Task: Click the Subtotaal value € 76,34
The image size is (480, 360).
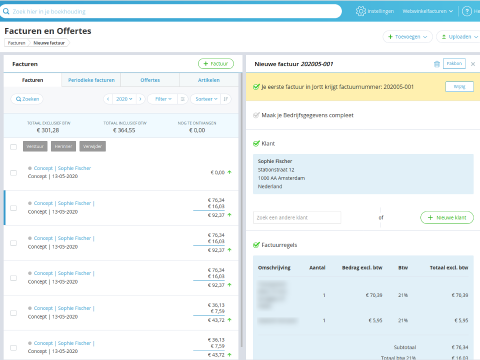Action: point(460,347)
